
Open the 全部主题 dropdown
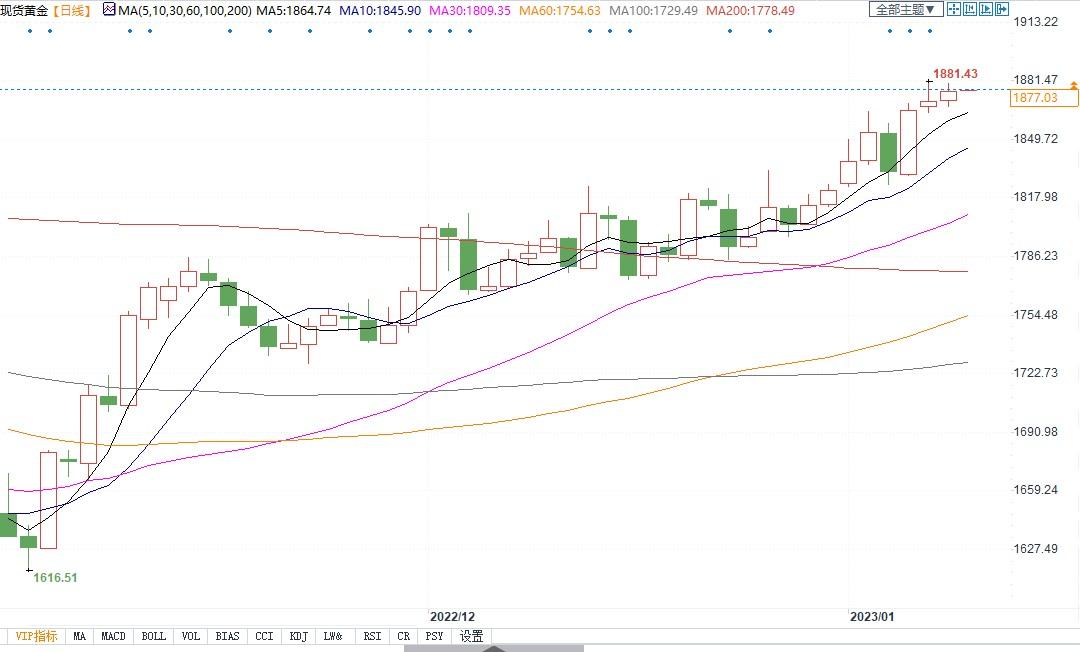(x=906, y=9)
